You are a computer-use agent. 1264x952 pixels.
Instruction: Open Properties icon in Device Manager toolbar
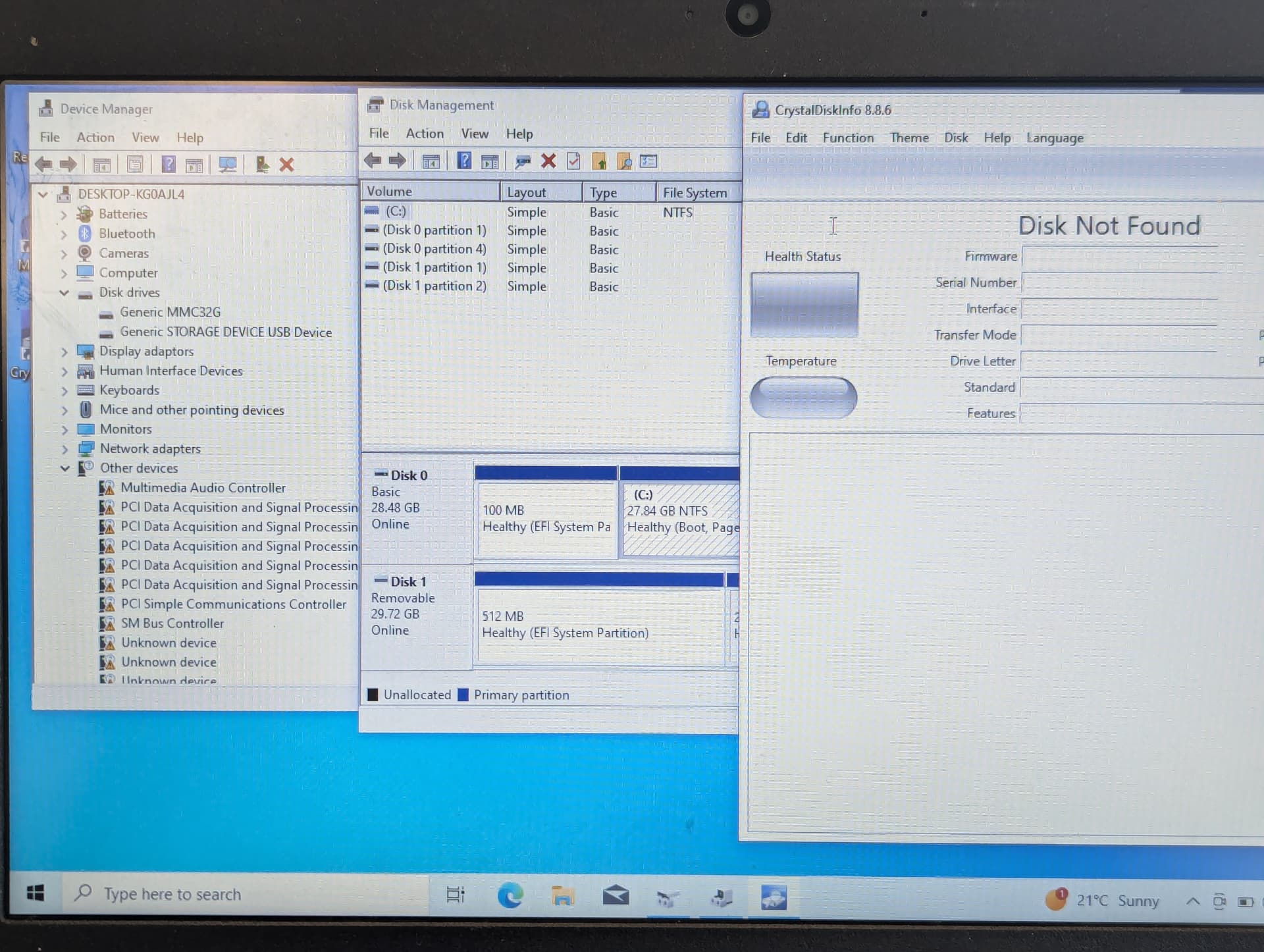pos(135,165)
